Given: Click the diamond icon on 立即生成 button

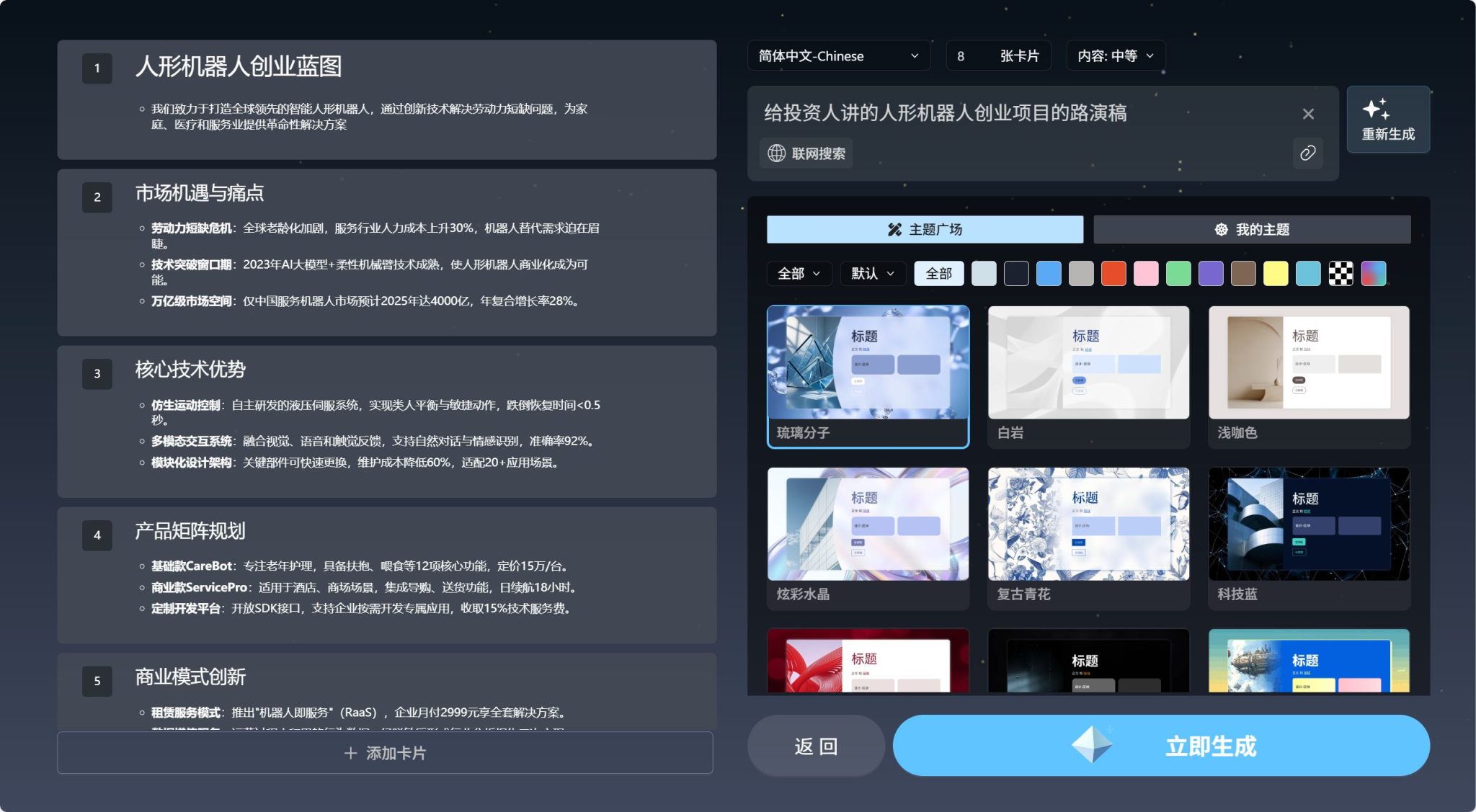Looking at the screenshot, I should tap(1092, 746).
